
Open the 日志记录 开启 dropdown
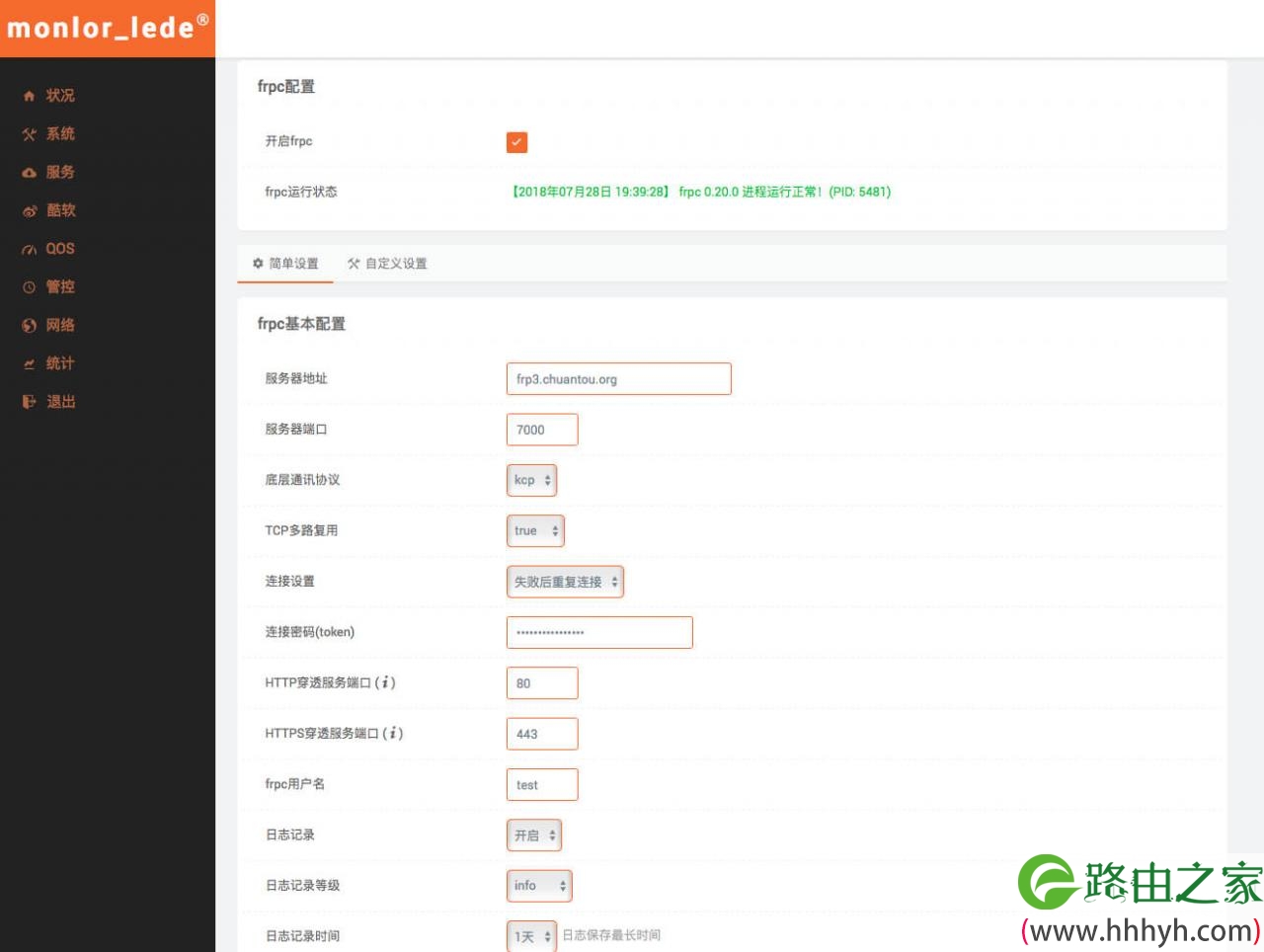[x=533, y=834]
